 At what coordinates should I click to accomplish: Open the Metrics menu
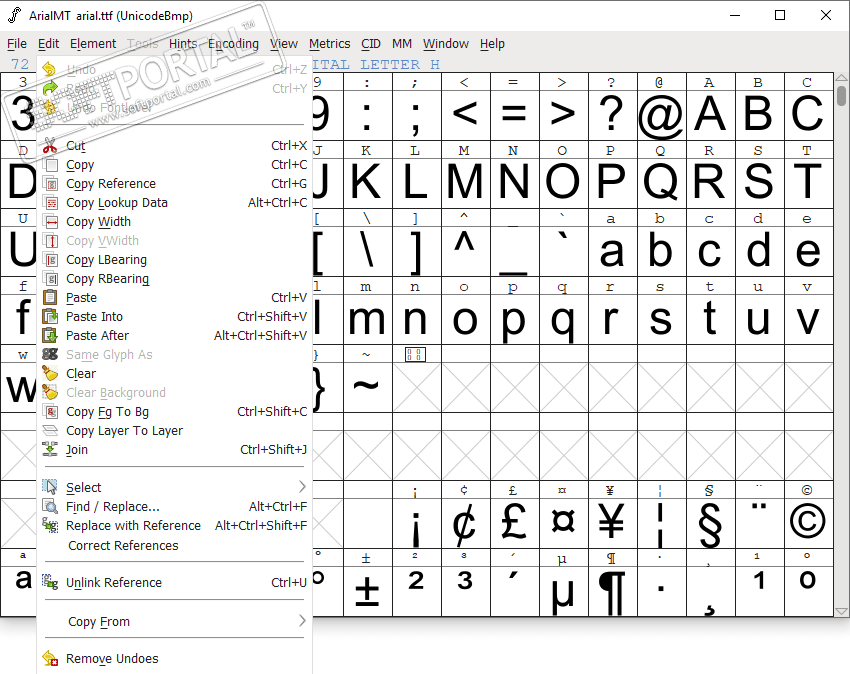click(x=330, y=43)
